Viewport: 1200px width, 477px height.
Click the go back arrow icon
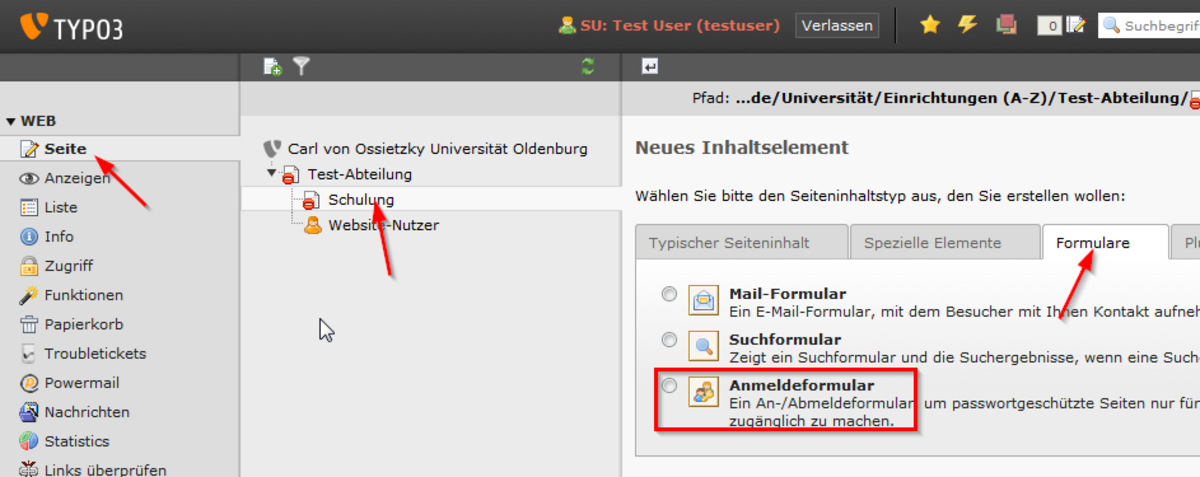click(x=650, y=67)
